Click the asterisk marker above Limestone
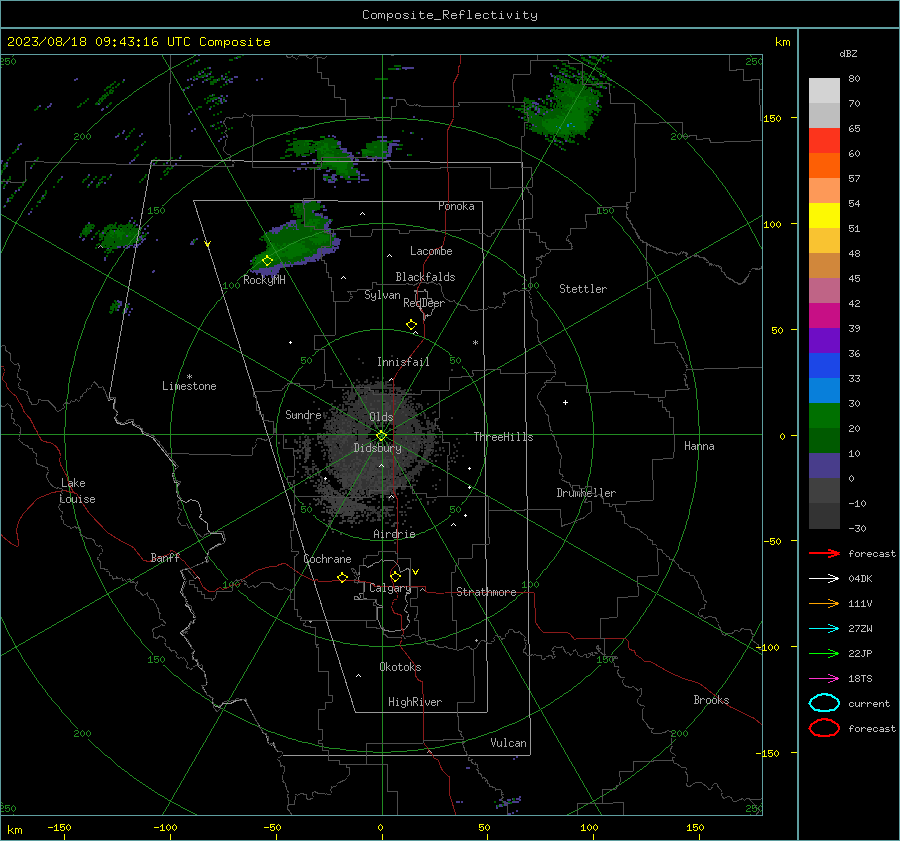Screen dimensions: 900x841 click(189, 377)
